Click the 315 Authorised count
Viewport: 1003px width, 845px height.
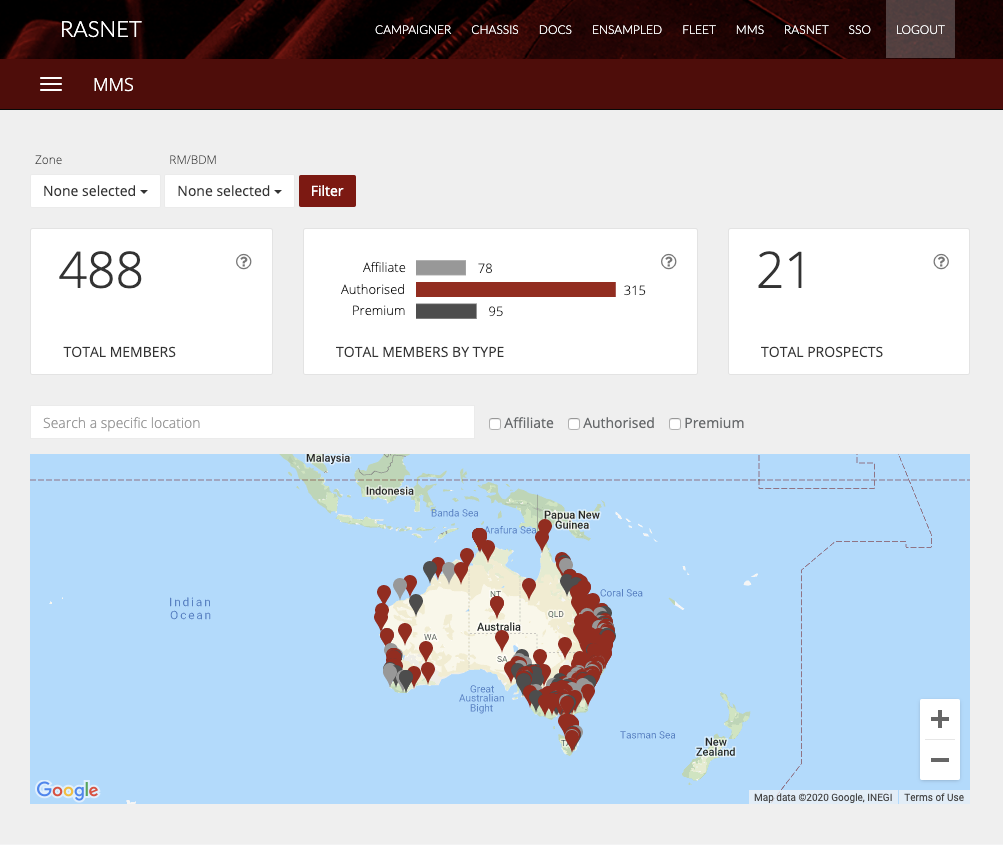(x=635, y=290)
